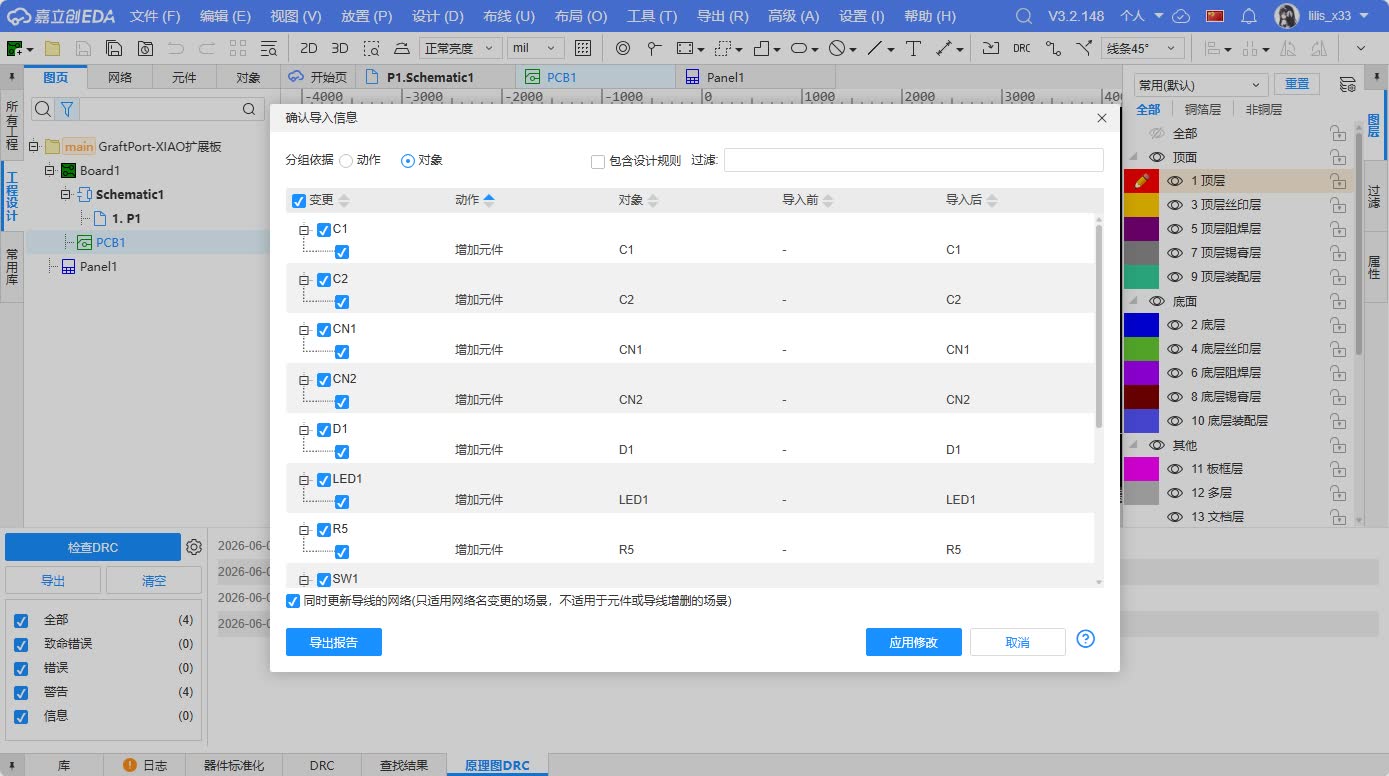Click the layer settings icon beside 重置
The width and height of the screenshot is (1389, 776).
pyautogui.click(x=1348, y=84)
